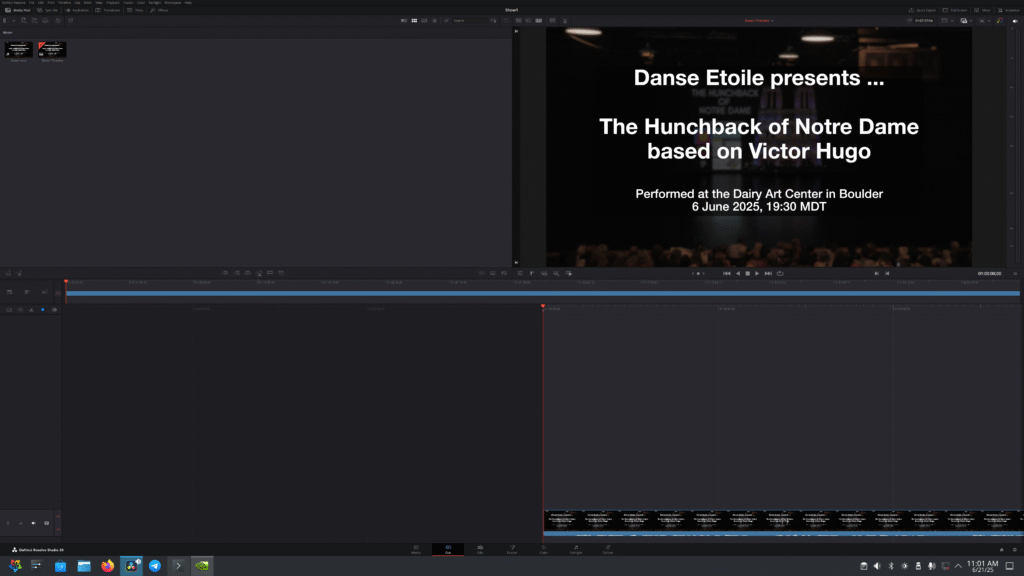
Task: Open the Titles panel
Action: tap(135, 10)
